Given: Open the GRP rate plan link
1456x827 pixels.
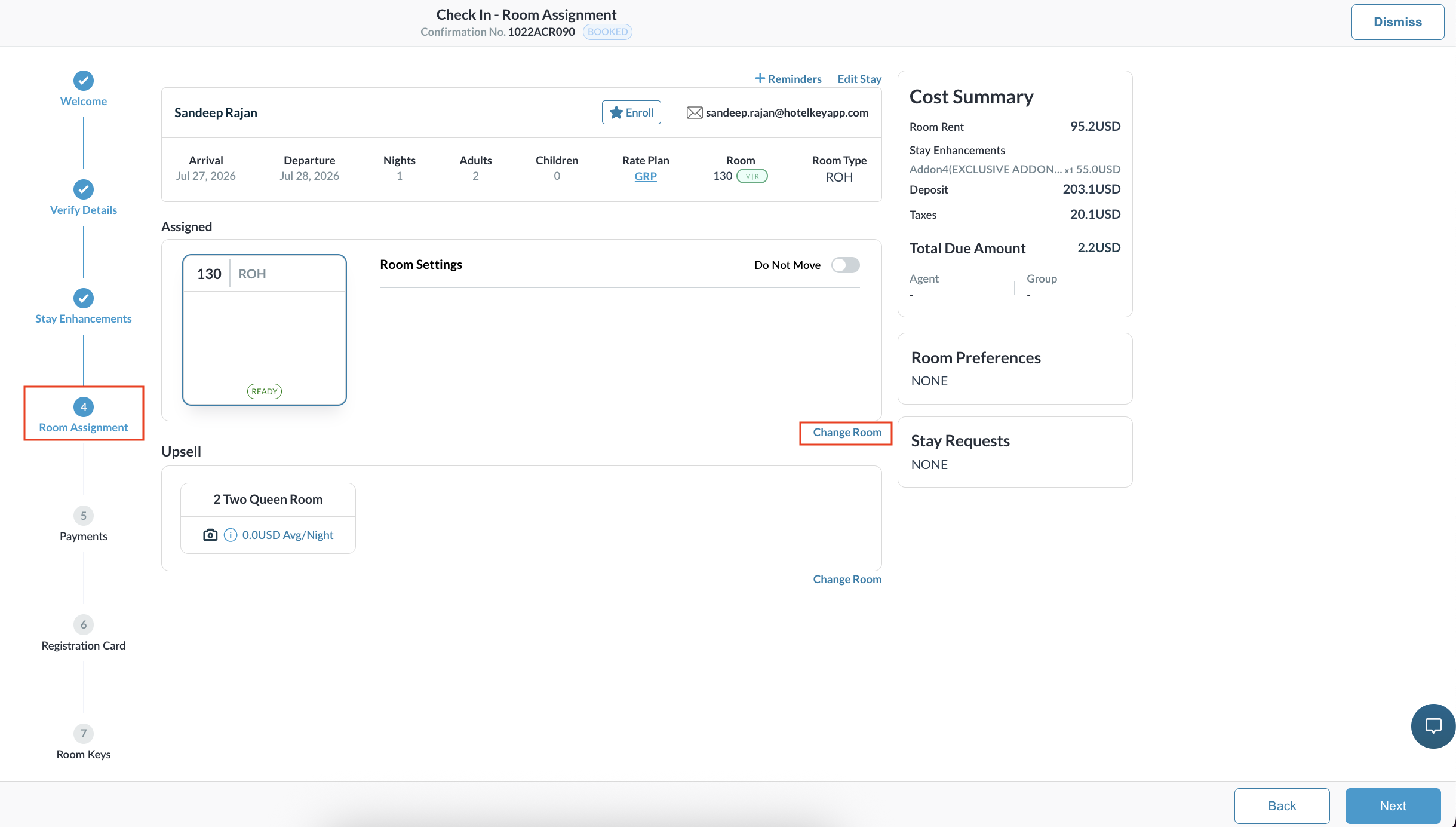Looking at the screenshot, I should [646, 176].
